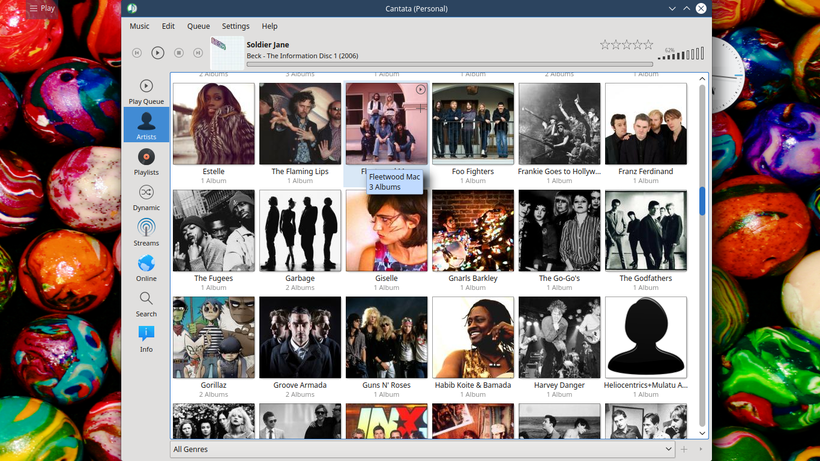Open the Info sidebar view
The height and width of the screenshot is (461, 820).
point(146,339)
